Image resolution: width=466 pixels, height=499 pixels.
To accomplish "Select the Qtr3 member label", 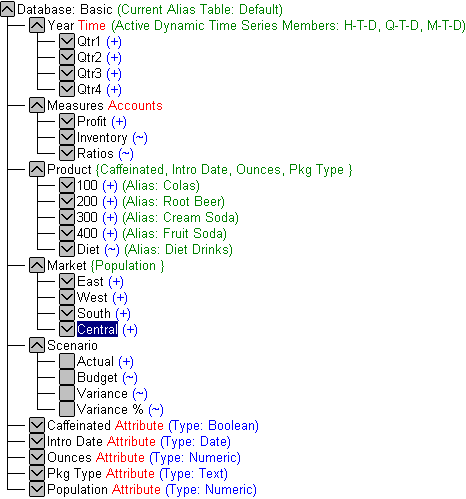I will click(89, 73).
